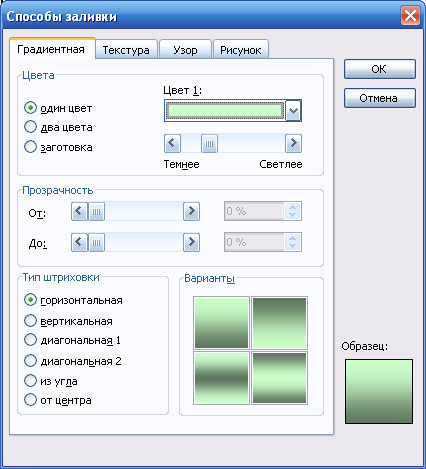This screenshot has height=469, width=426.
Task: Decrease До transparency with spinner down
Action: [x=293, y=246]
